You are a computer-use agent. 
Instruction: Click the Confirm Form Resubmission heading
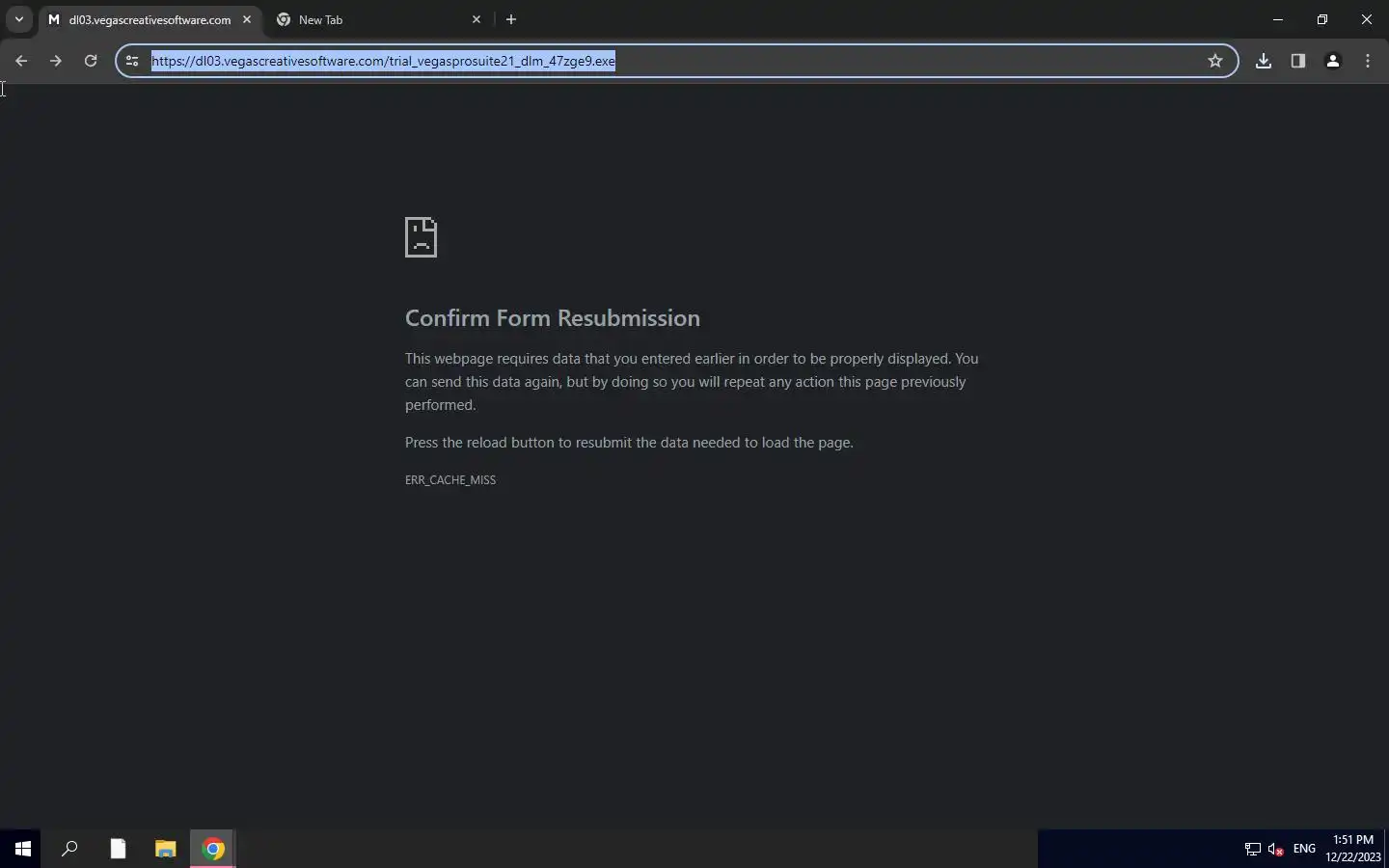click(x=553, y=318)
